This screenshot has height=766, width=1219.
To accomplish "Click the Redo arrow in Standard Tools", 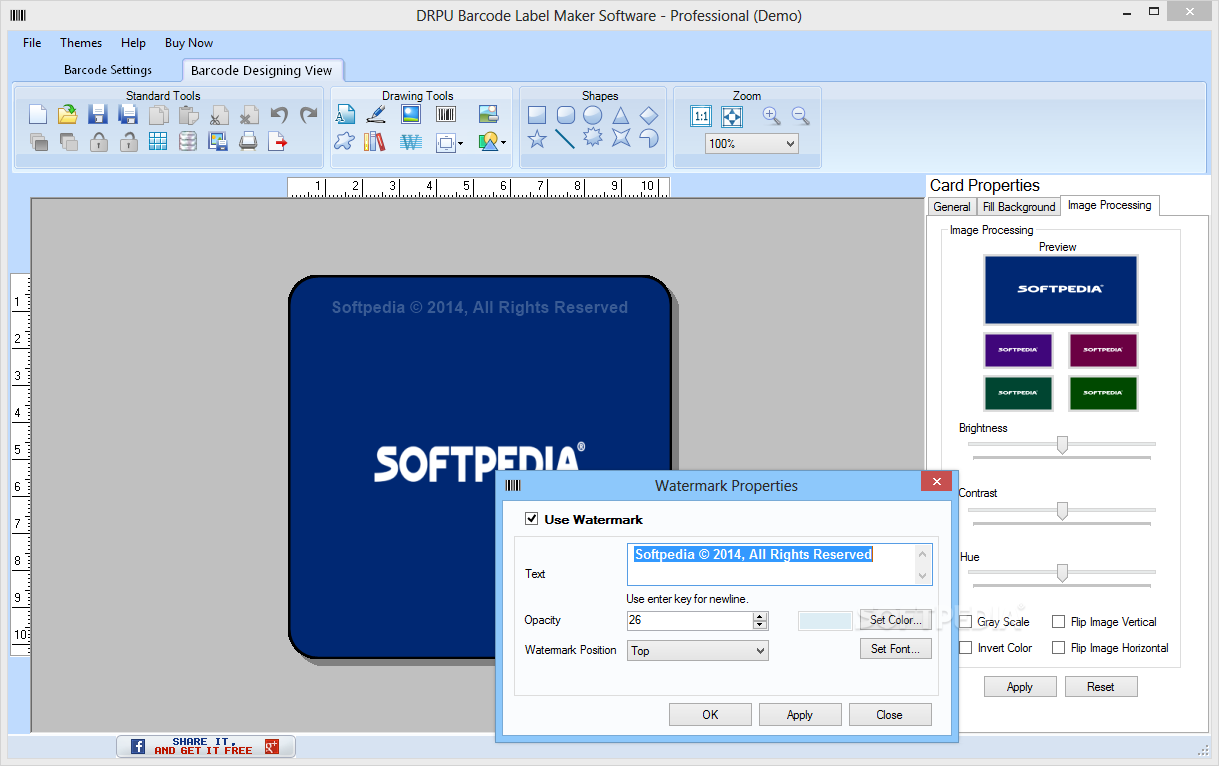I will point(309,115).
